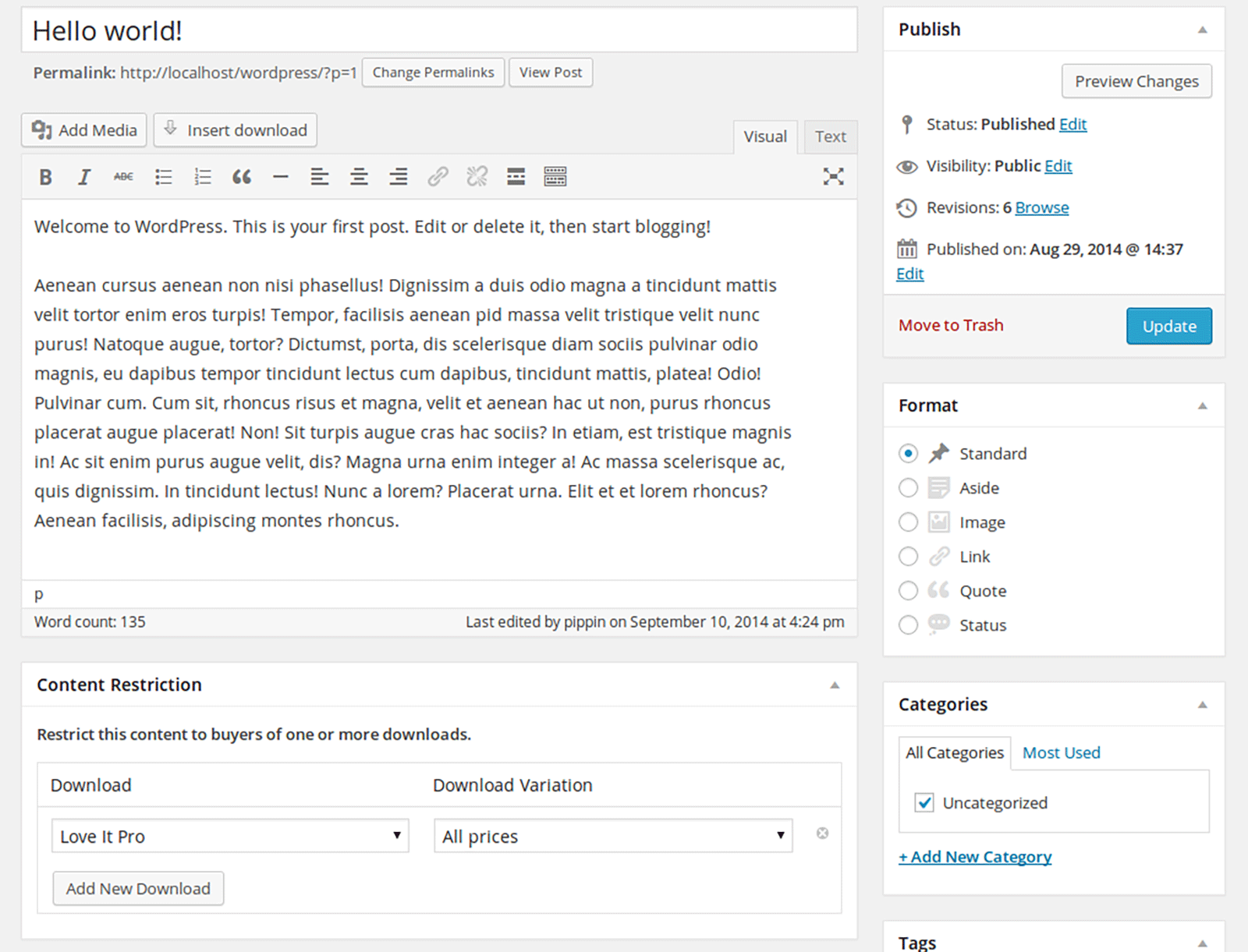1248x952 pixels.
Task: Click Add New Download button
Action: tap(138, 888)
